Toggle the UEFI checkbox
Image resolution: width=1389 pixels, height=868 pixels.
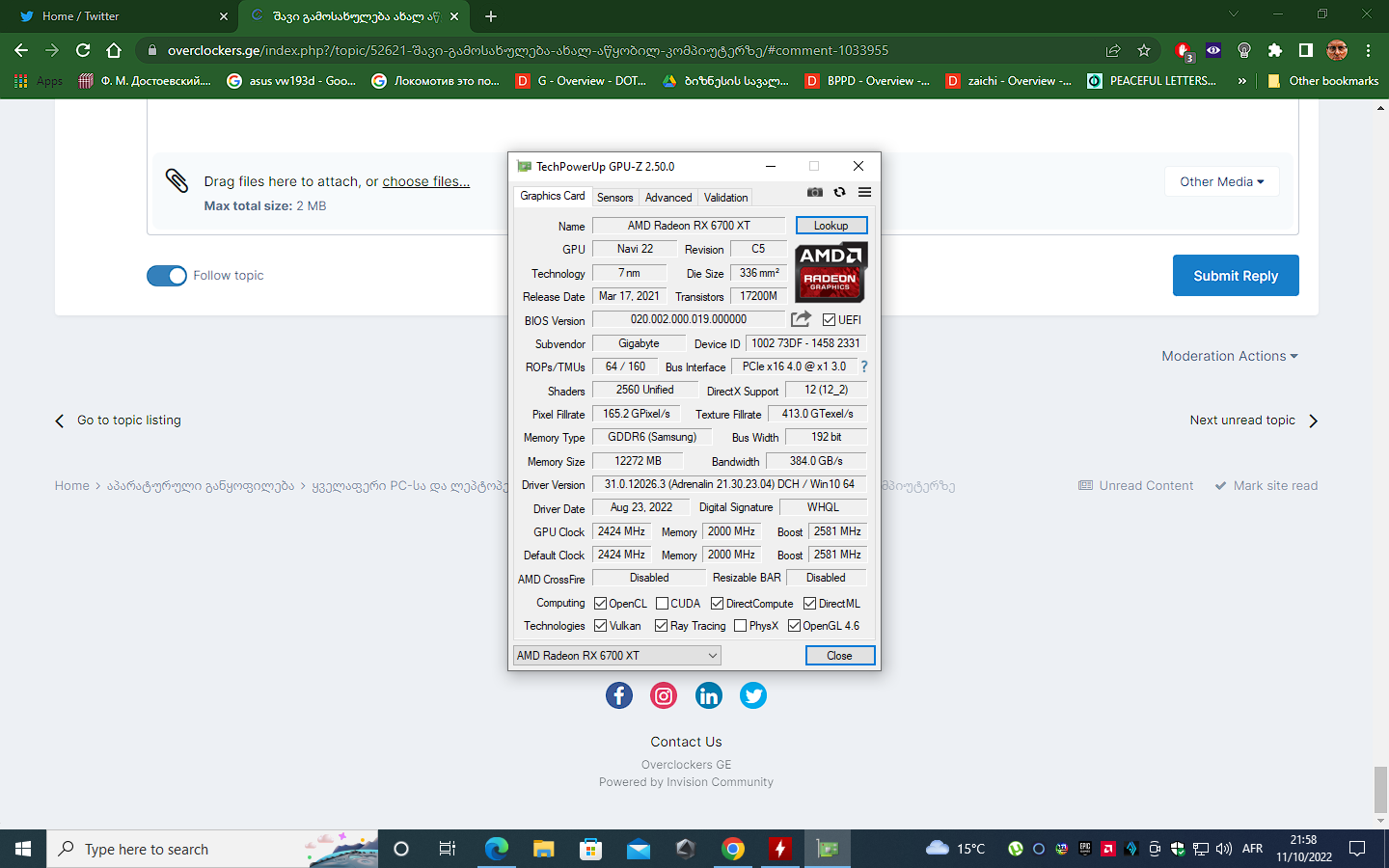pyautogui.click(x=829, y=320)
